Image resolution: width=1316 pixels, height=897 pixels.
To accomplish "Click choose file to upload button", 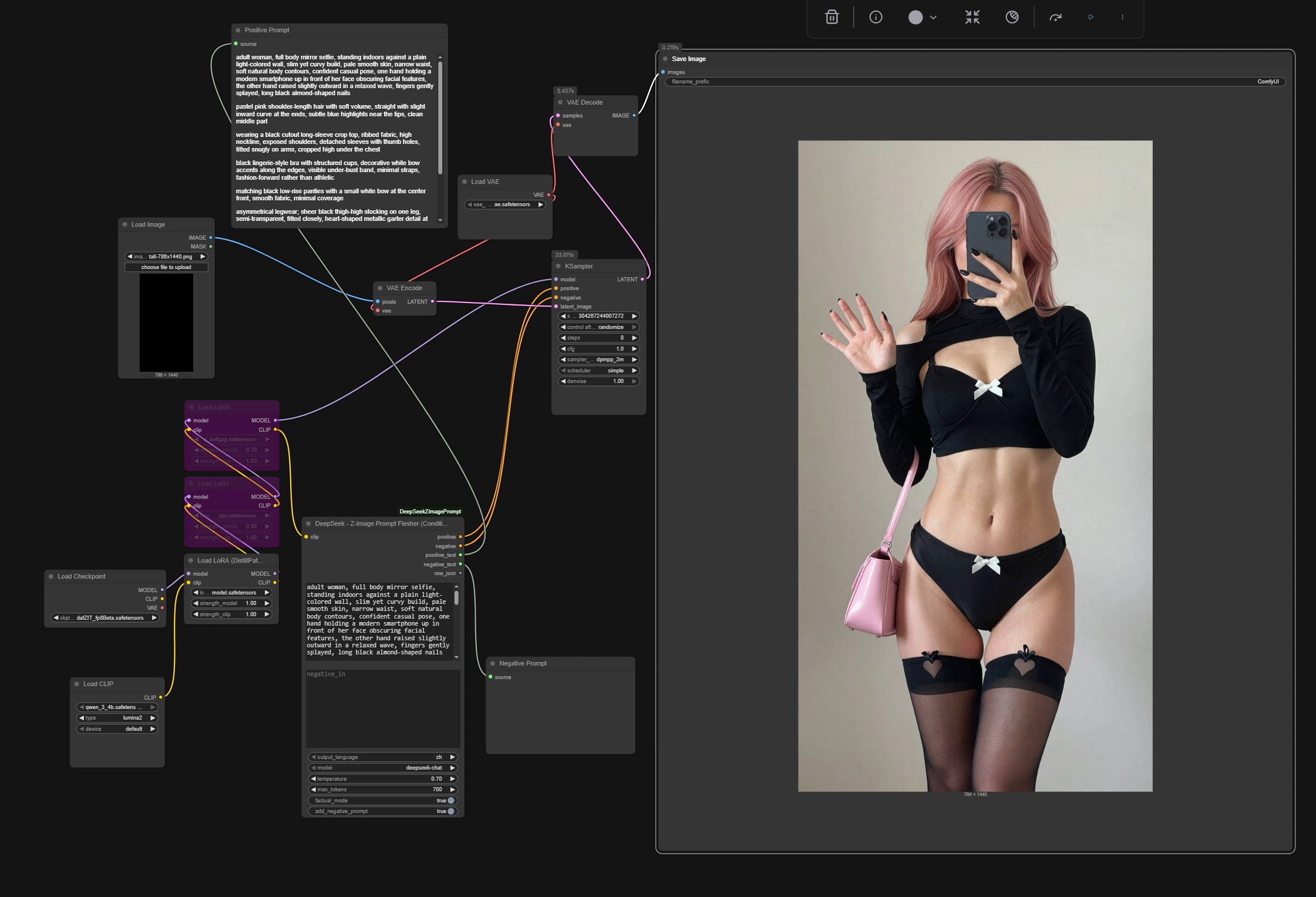I will click(x=166, y=267).
